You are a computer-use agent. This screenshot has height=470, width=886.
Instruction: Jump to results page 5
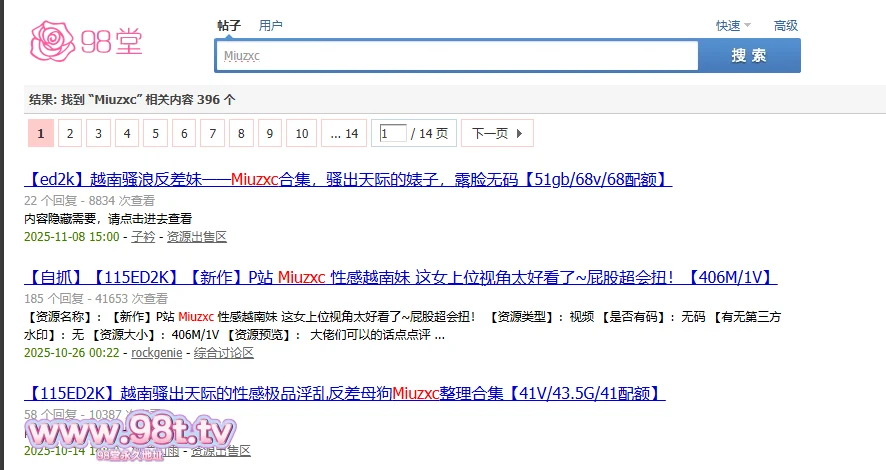155,133
